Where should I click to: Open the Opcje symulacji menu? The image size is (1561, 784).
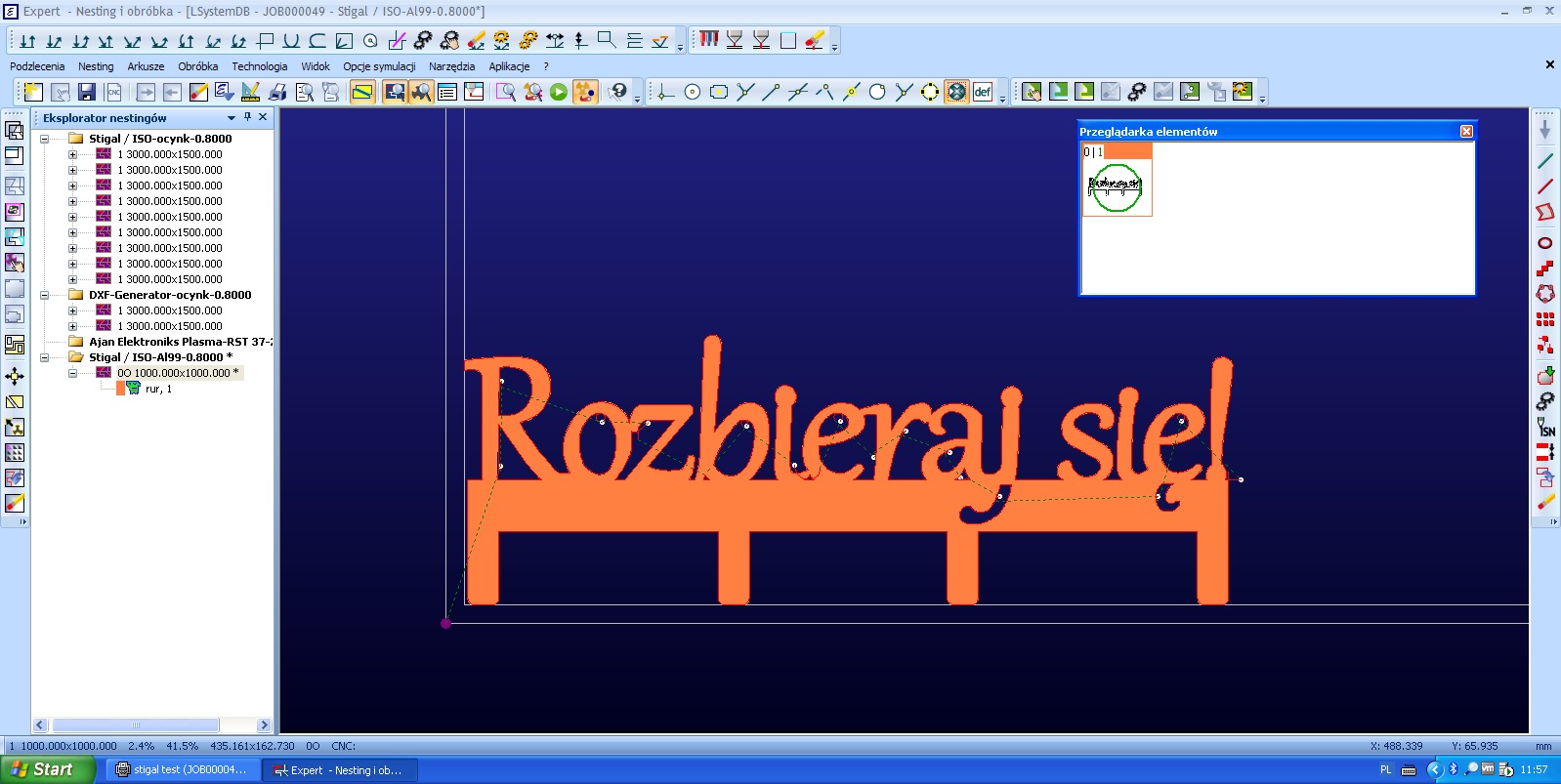point(379,66)
